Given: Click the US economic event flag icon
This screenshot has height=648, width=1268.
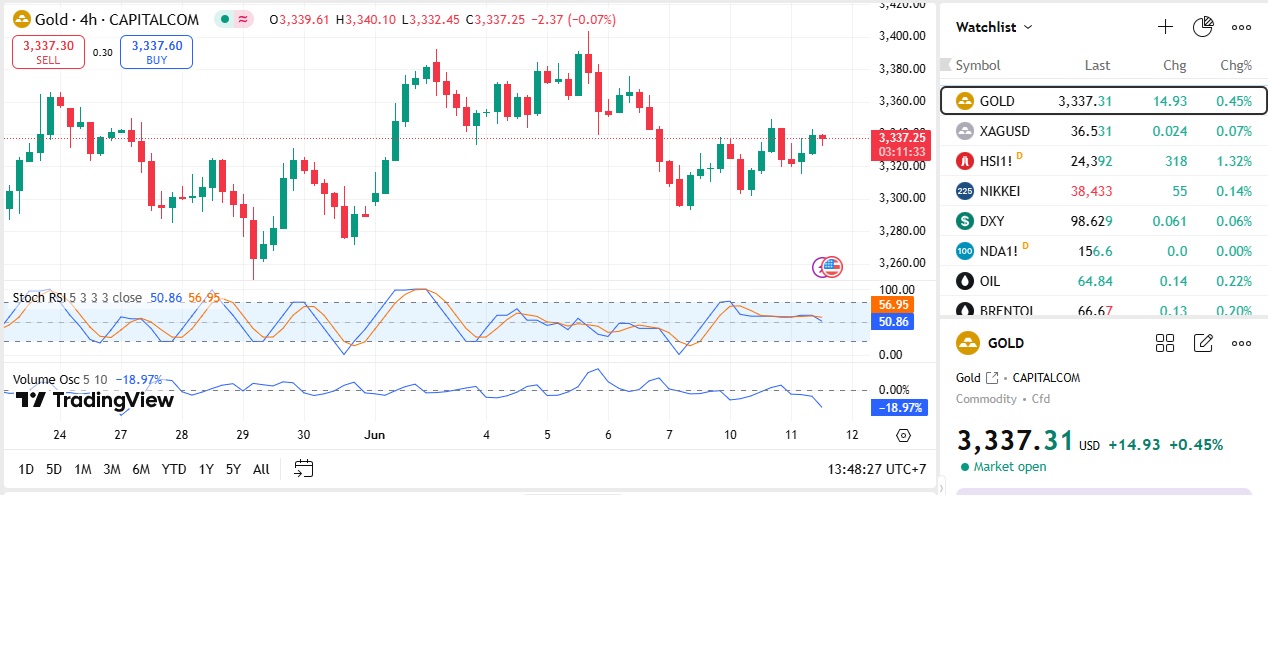Looking at the screenshot, I should [x=832, y=267].
